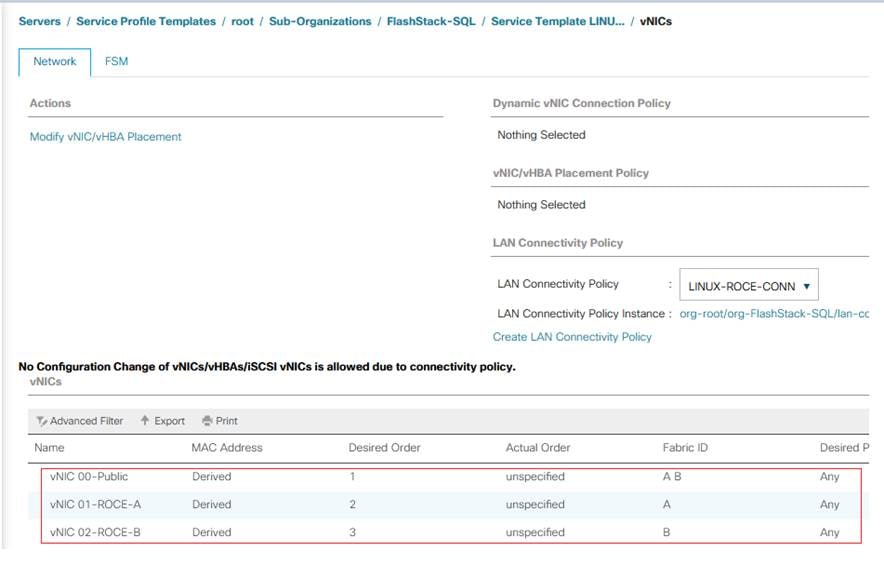The width and height of the screenshot is (884, 565).
Task: Go to Service Profile Templates breadcrumb
Action: [x=146, y=21]
